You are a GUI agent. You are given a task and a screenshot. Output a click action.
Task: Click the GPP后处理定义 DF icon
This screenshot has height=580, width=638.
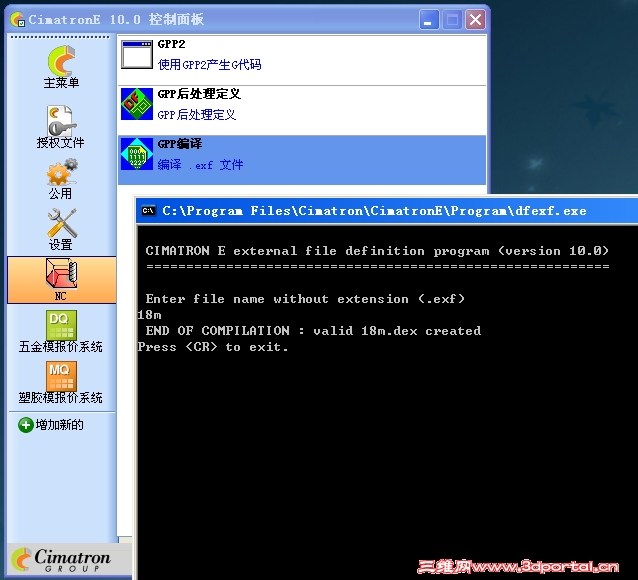pyautogui.click(x=137, y=104)
